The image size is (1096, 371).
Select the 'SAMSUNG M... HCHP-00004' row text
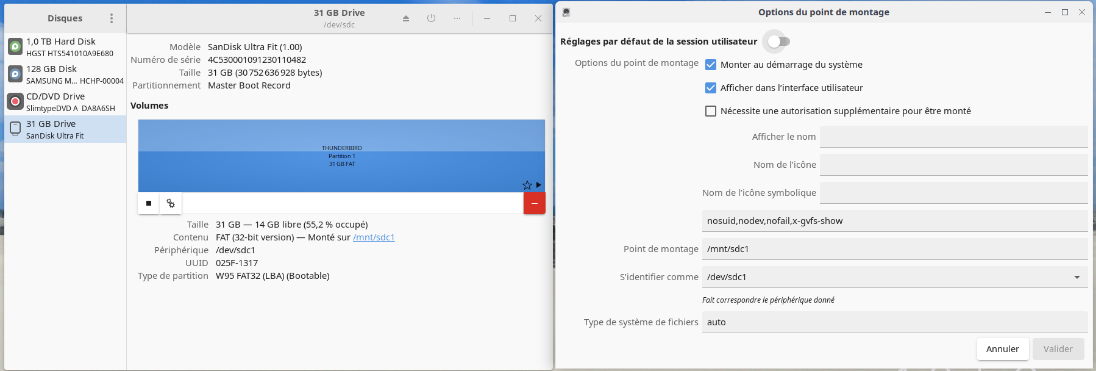[x=75, y=80]
